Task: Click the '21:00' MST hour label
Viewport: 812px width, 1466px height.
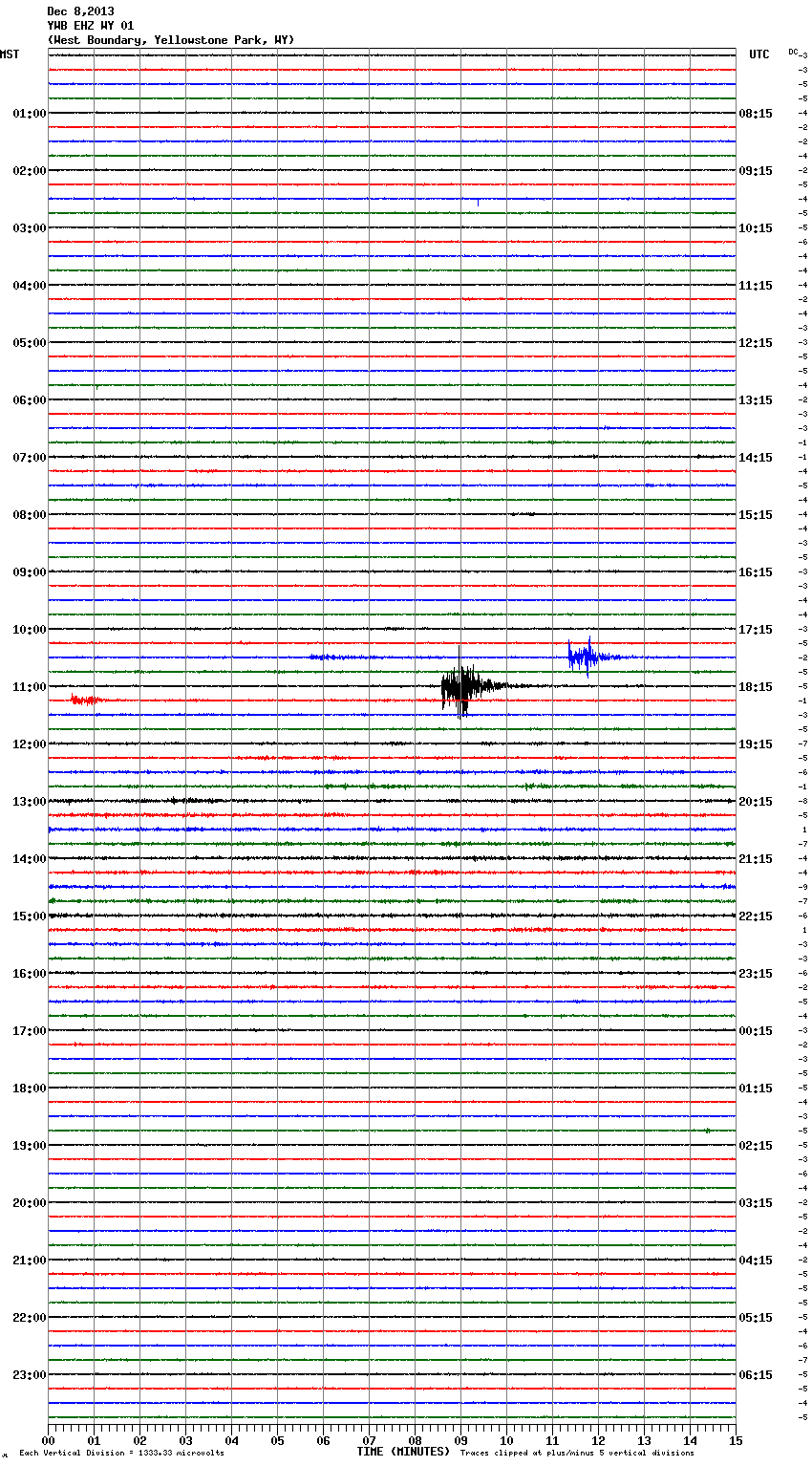Action: (x=30, y=1261)
